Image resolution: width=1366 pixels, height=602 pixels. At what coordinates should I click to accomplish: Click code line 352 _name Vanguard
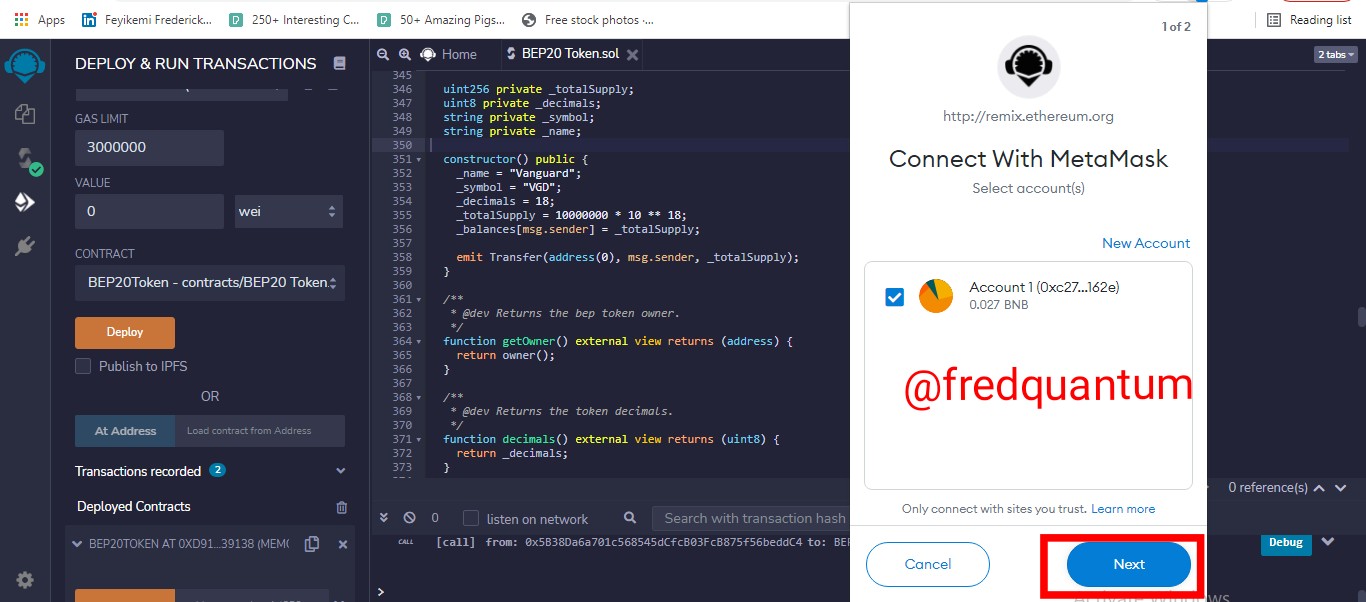click(x=518, y=173)
